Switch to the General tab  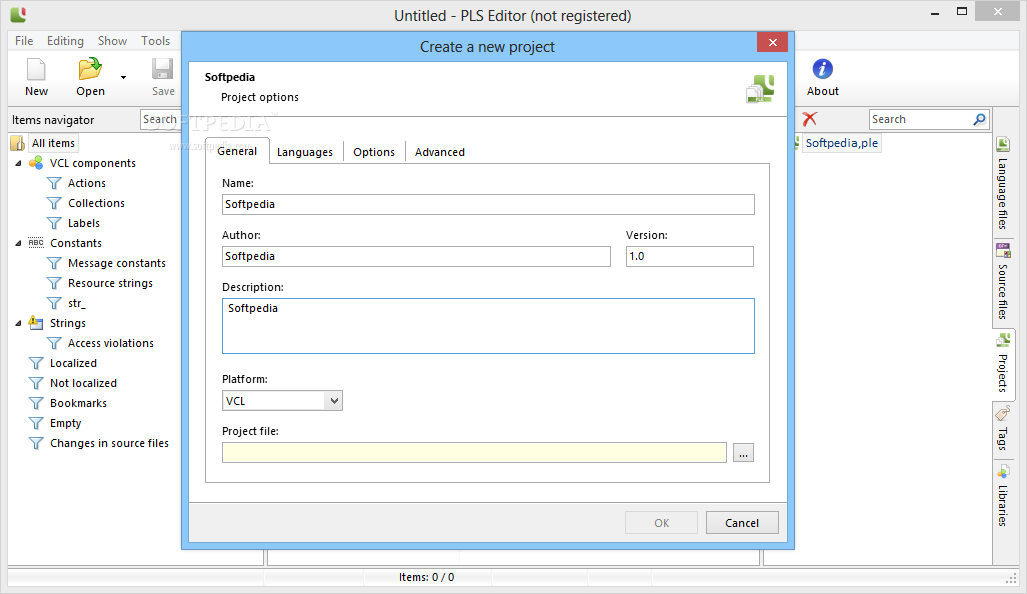coord(237,151)
